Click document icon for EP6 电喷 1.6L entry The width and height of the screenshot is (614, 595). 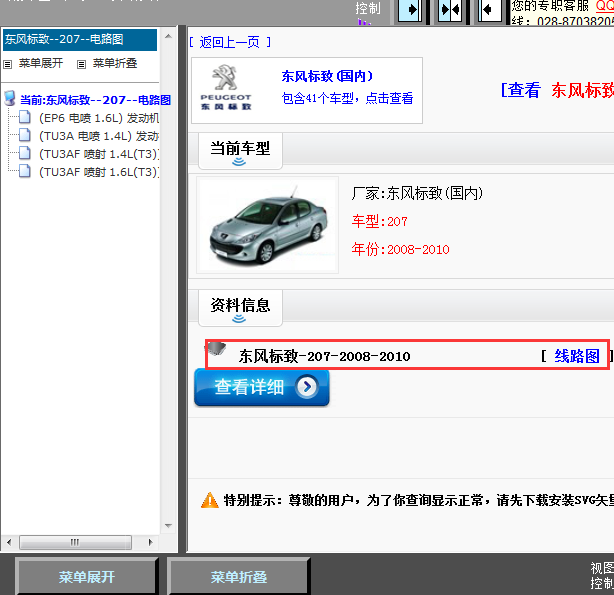tap(25, 117)
